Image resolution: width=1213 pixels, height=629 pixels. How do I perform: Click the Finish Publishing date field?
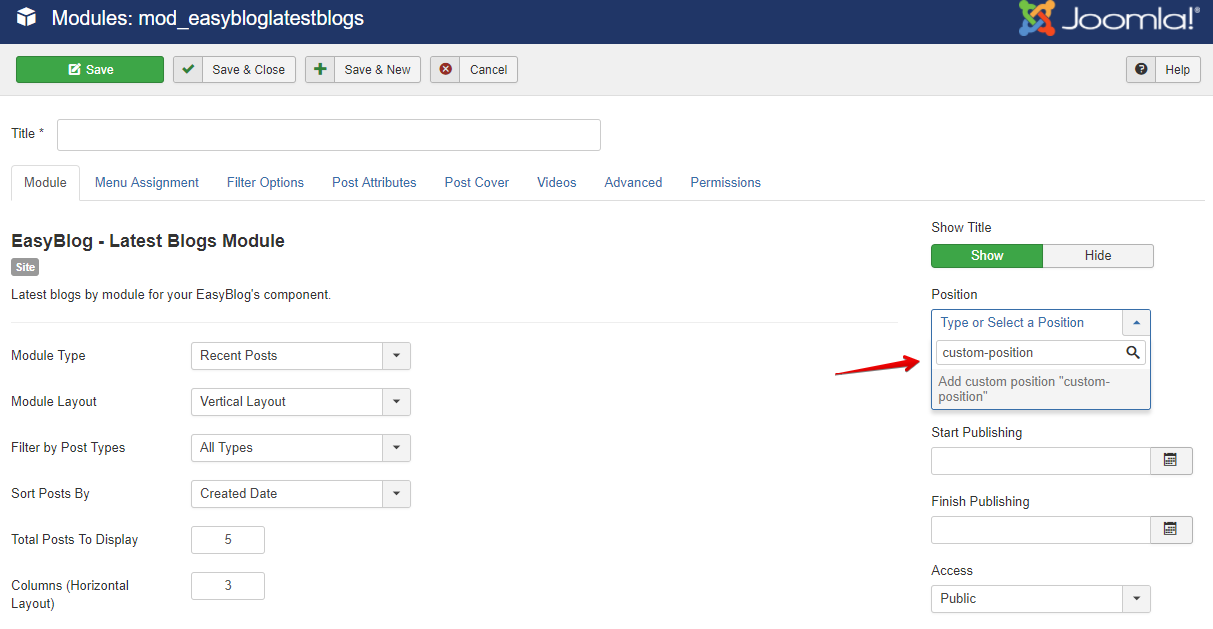click(1041, 530)
